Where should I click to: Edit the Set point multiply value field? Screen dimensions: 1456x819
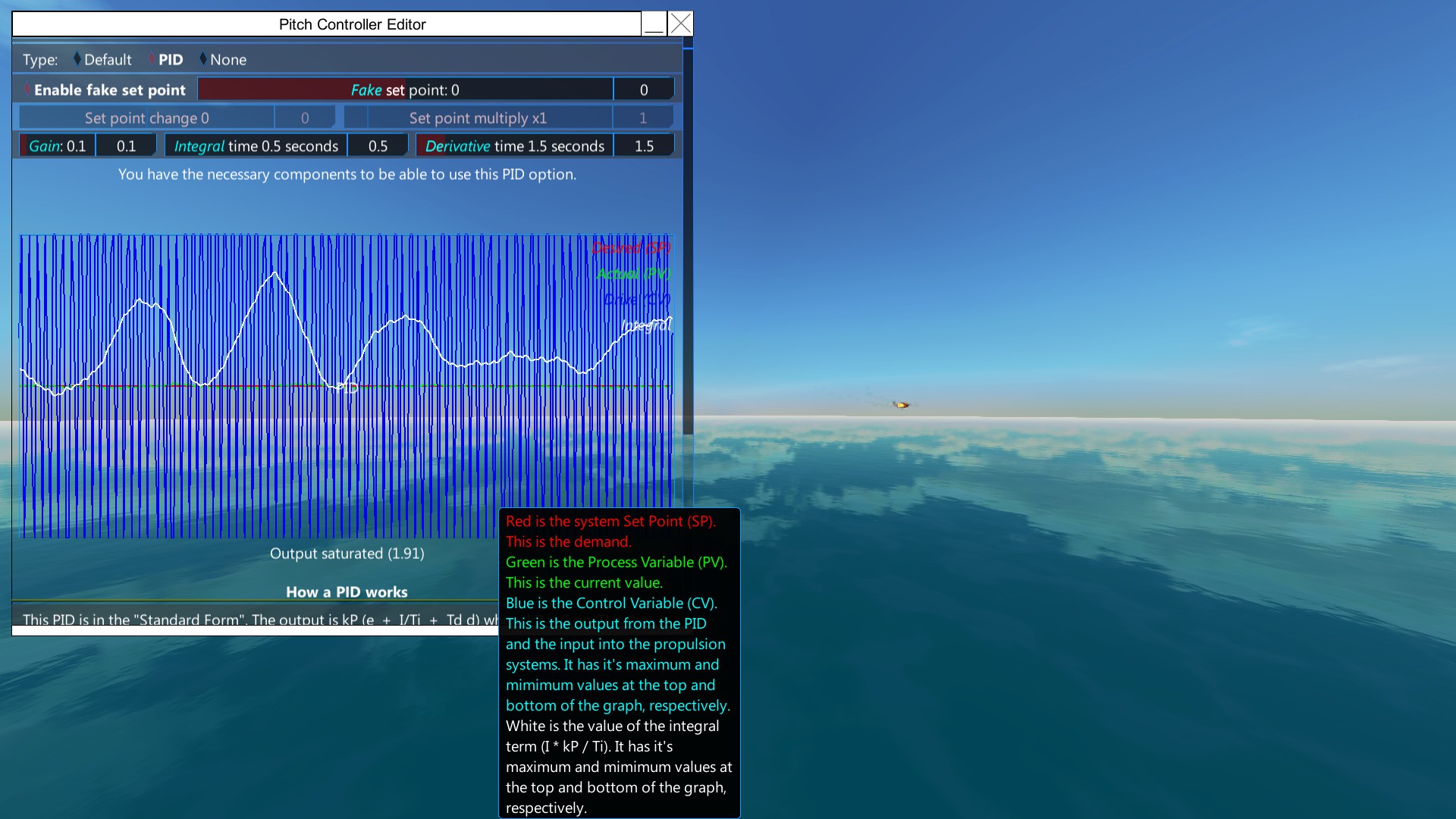pyautogui.click(x=643, y=118)
